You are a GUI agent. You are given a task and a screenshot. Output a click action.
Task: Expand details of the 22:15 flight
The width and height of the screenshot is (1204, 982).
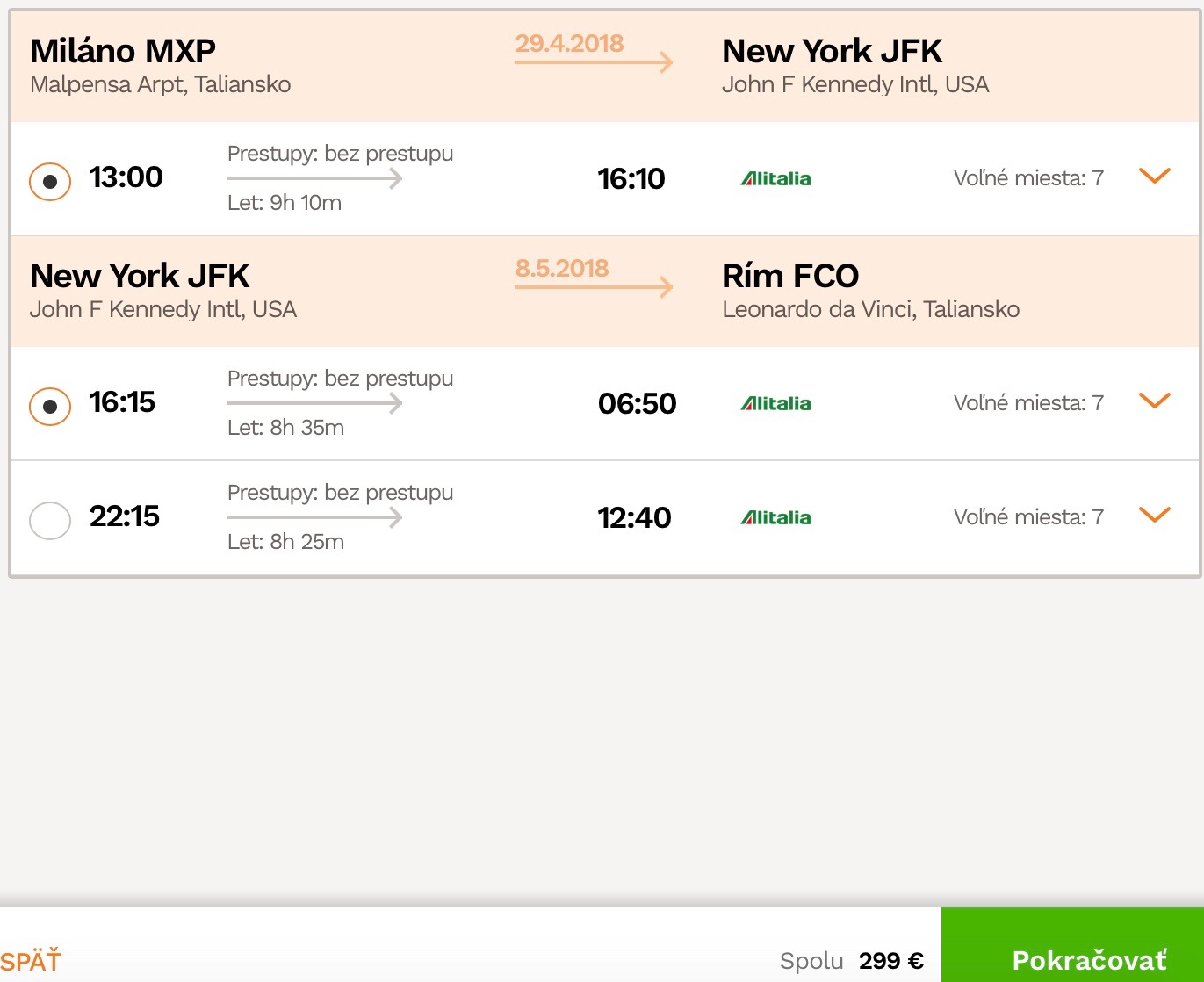pyautogui.click(x=1154, y=516)
